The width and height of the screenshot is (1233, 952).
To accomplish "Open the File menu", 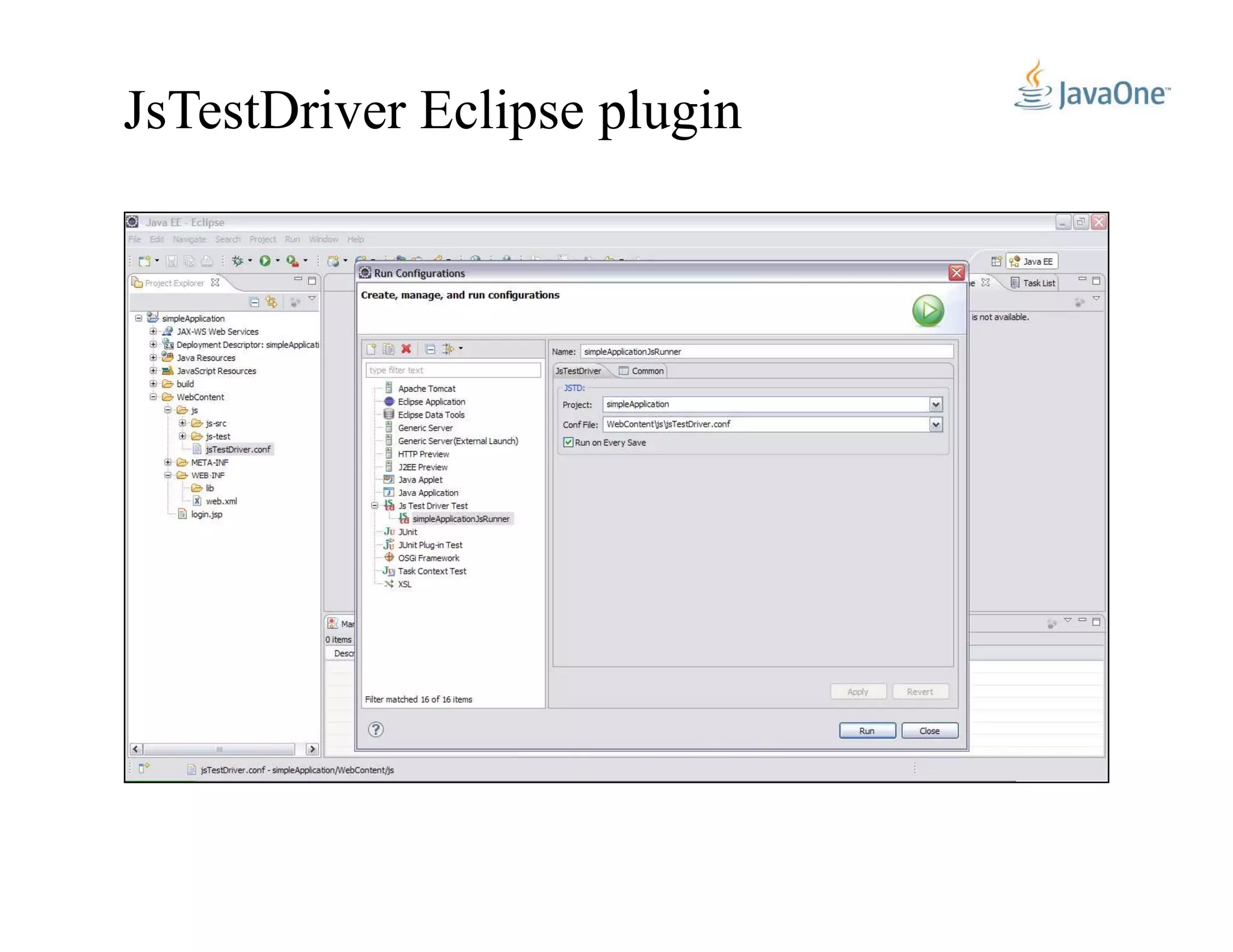I will pyautogui.click(x=134, y=240).
